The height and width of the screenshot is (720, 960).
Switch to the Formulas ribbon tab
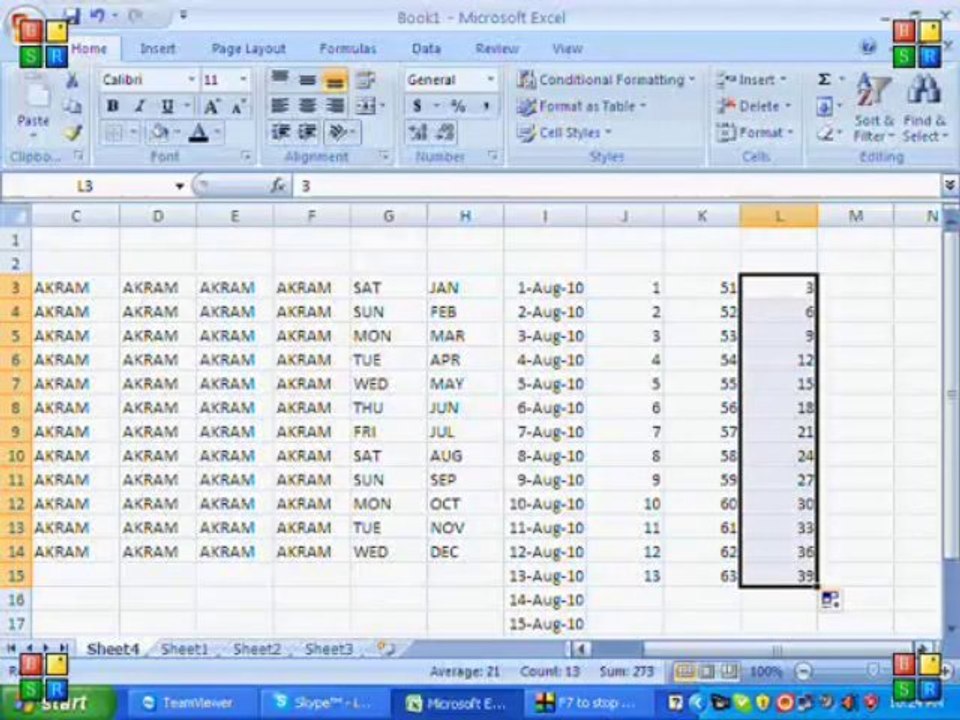[x=348, y=48]
